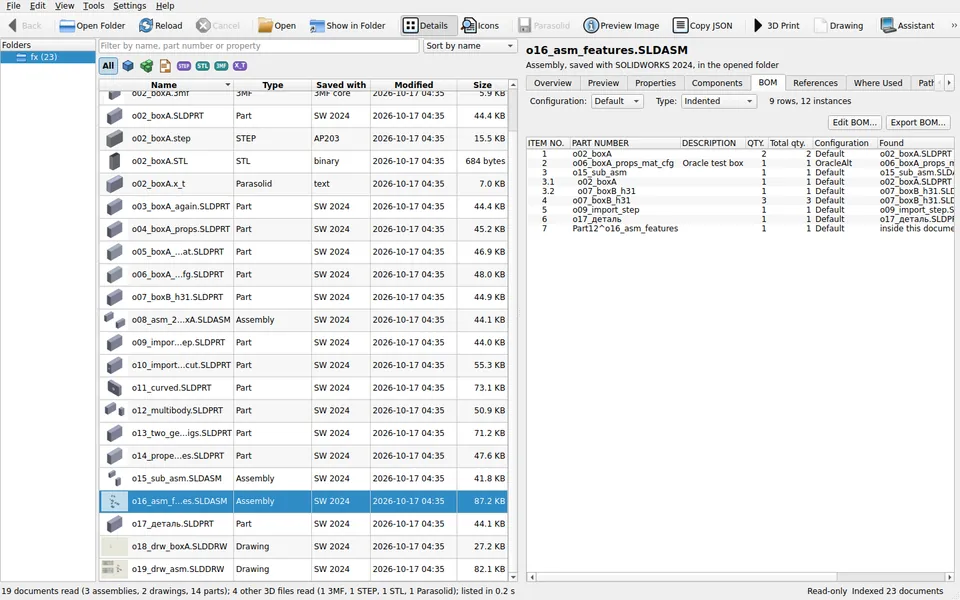Viewport: 960px width, 600px height.
Task: Open the Assistant from the toolbar
Action: click(907, 26)
